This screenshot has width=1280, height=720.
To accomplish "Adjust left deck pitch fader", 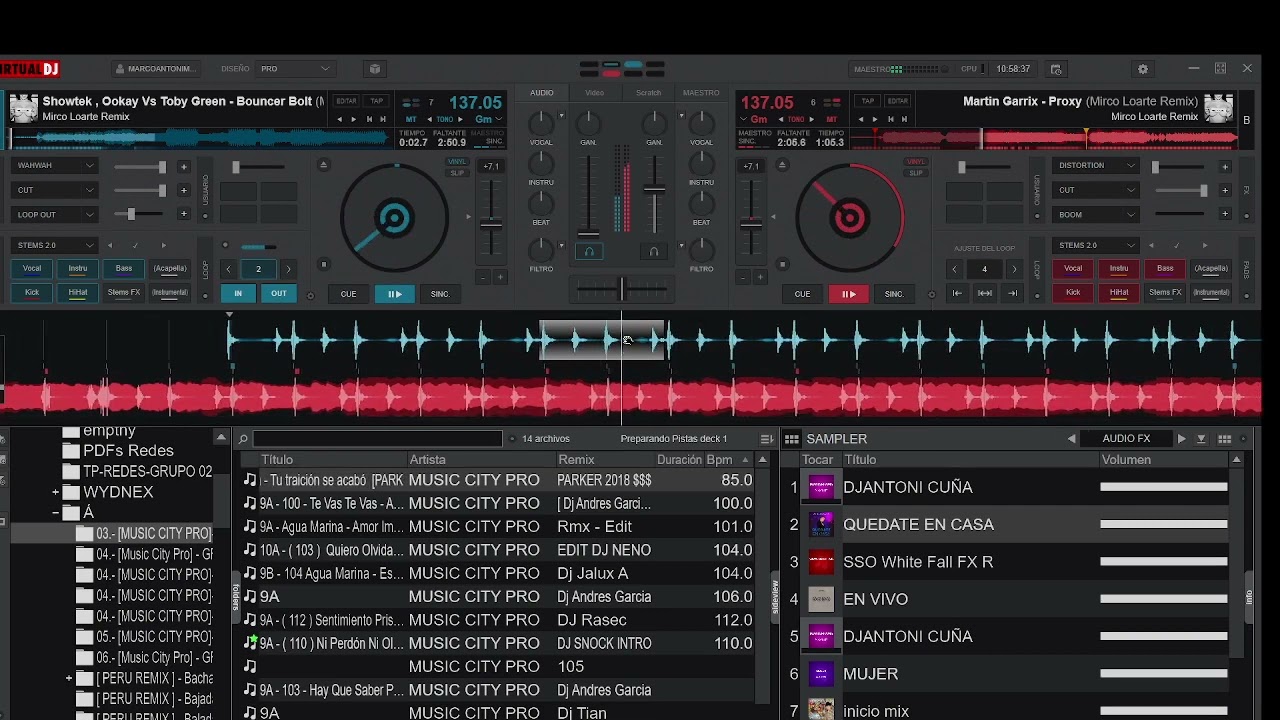I will [x=491, y=222].
